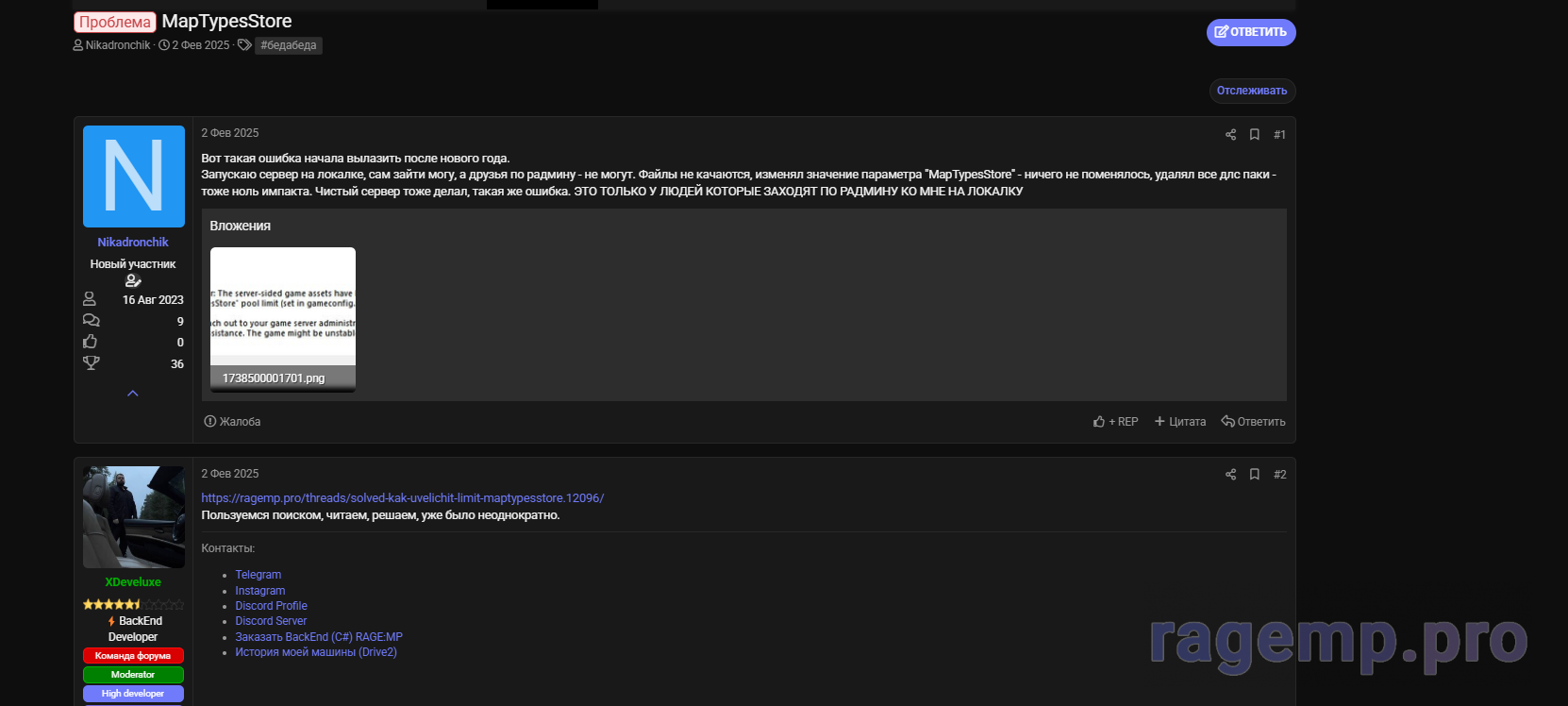Open Заказать BackEnd (C#) RAGE:MP link
Screen dimensions: 1568x706
pyautogui.click(x=319, y=637)
